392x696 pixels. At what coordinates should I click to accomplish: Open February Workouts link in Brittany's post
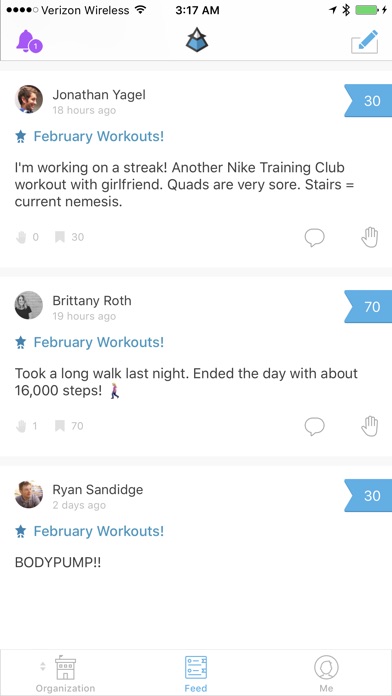coord(99,342)
